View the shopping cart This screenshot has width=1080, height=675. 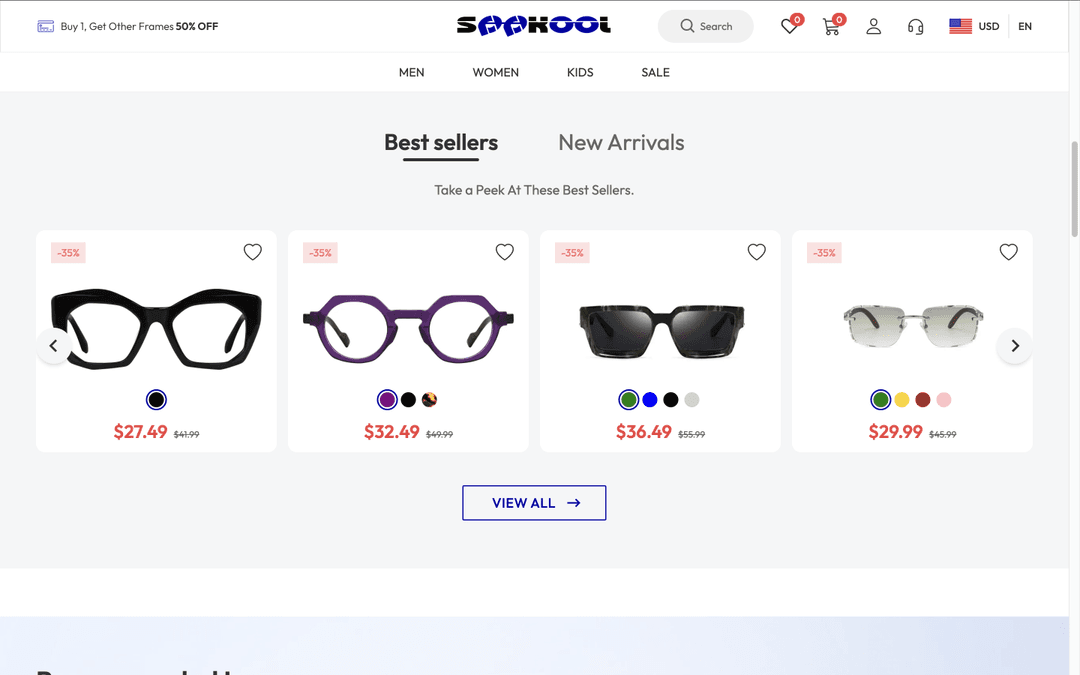[831, 27]
